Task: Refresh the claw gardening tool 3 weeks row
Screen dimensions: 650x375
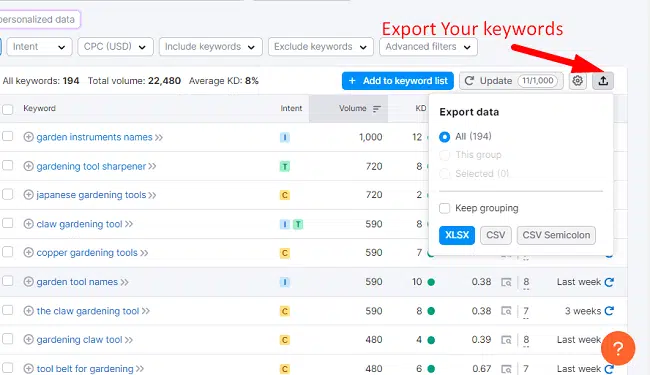Action: click(609, 311)
